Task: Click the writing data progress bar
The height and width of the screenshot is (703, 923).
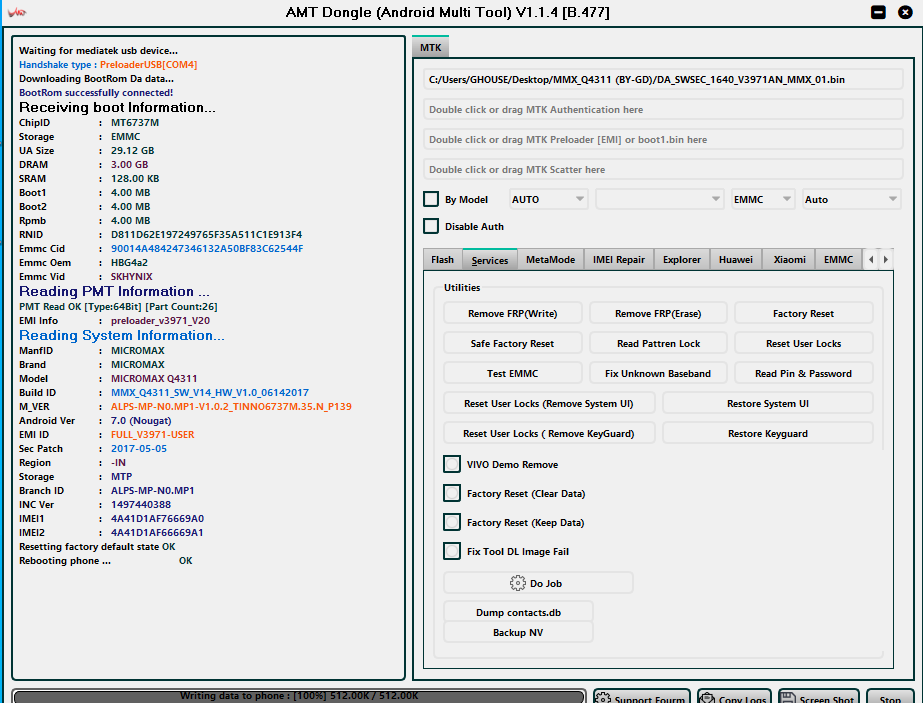Action: point(298,696)
